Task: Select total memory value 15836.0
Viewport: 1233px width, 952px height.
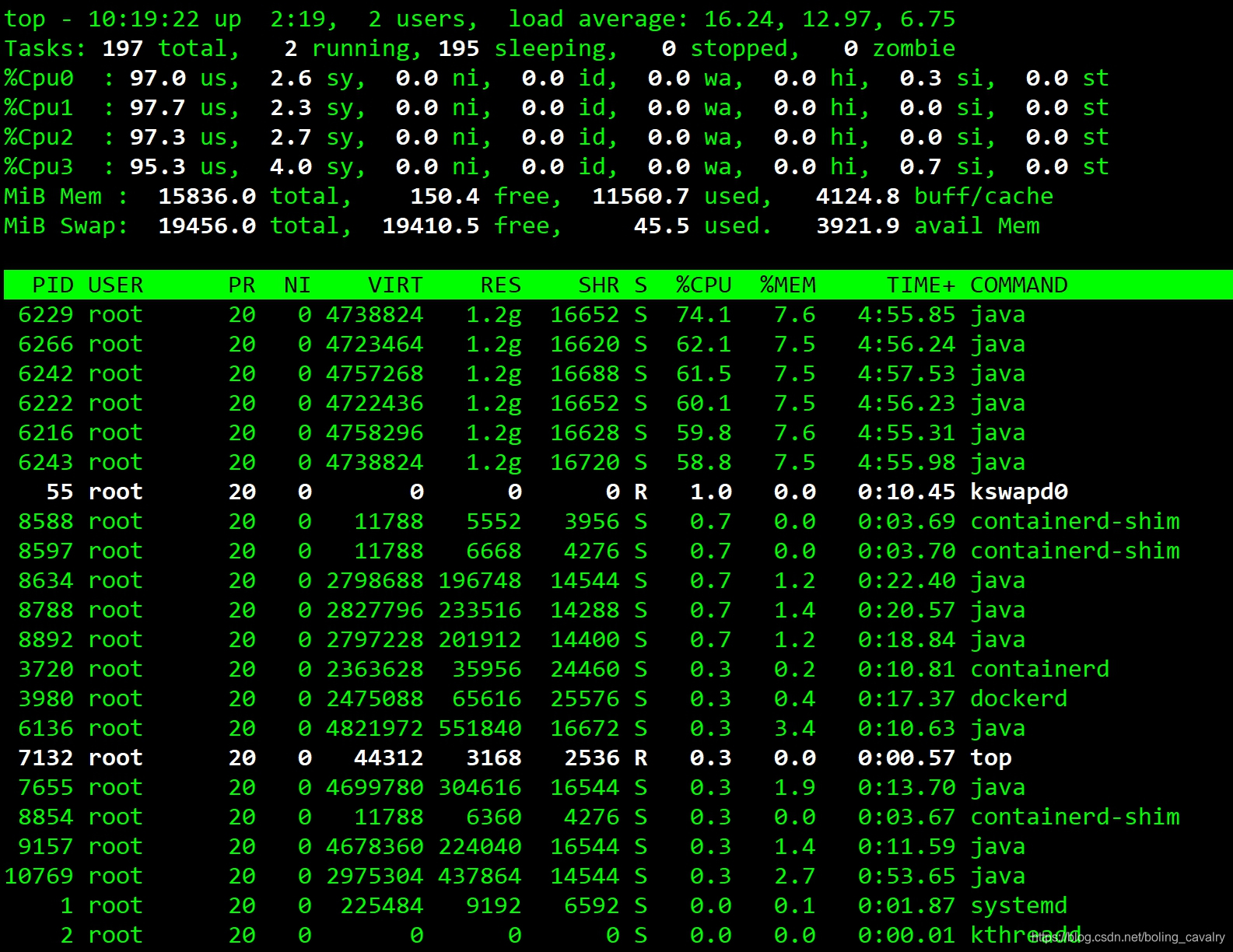Action: (207, 196)
